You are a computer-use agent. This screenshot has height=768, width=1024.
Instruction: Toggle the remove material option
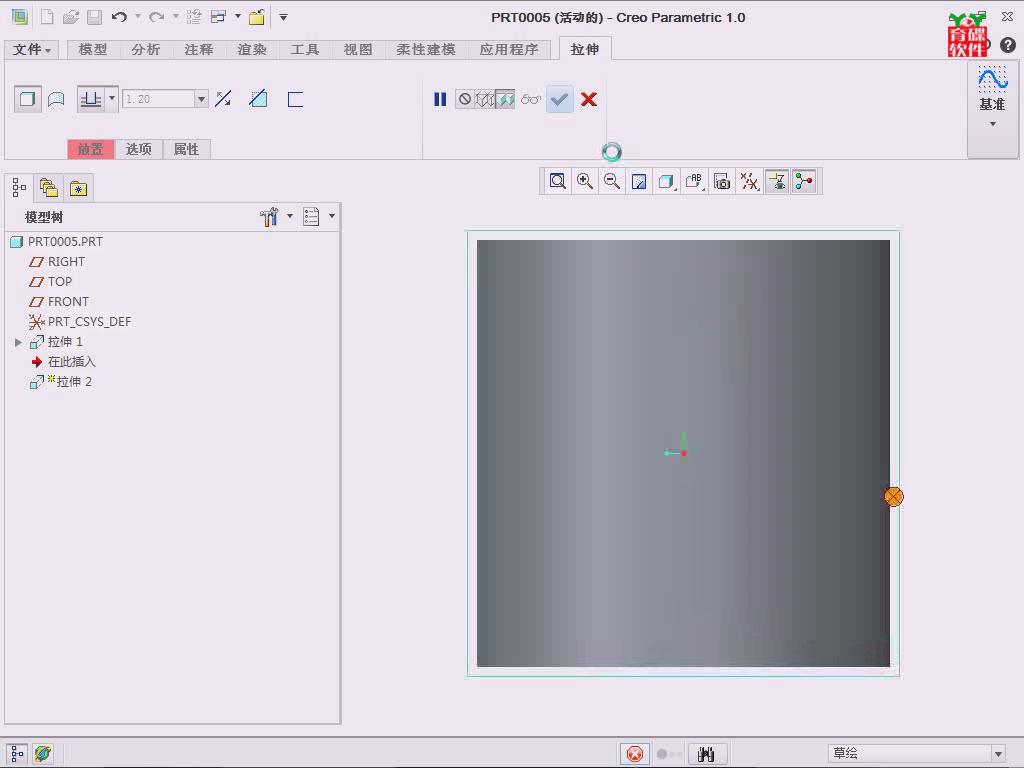(259, 99)
